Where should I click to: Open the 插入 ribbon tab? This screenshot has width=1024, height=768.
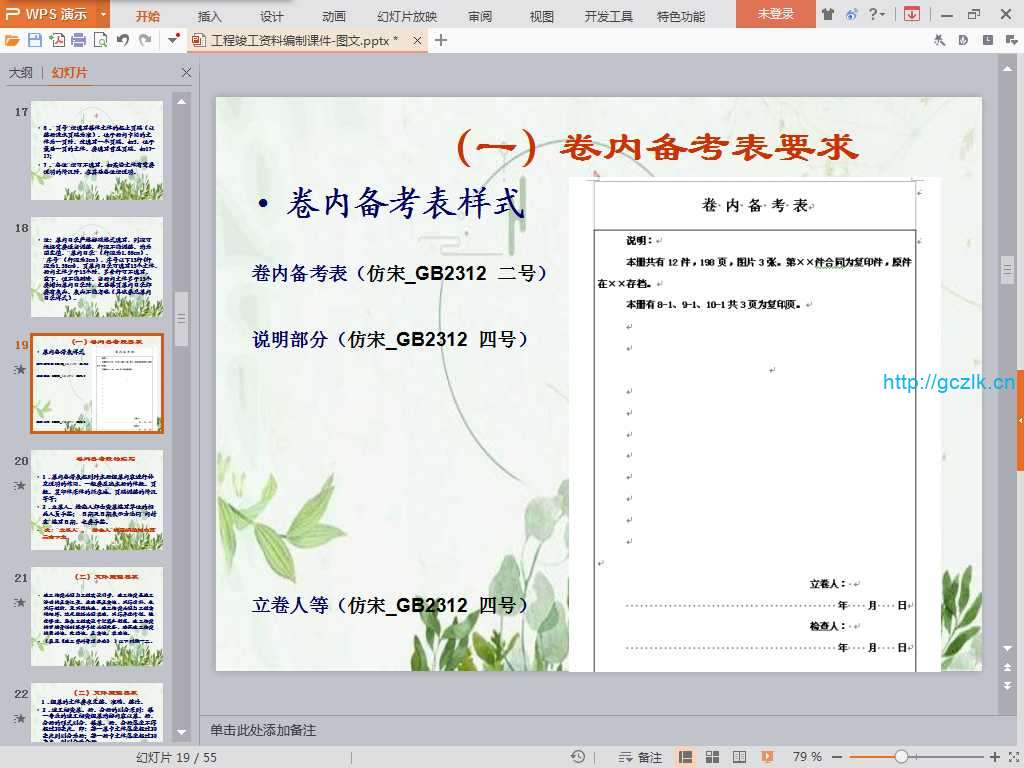pos(210,16)
